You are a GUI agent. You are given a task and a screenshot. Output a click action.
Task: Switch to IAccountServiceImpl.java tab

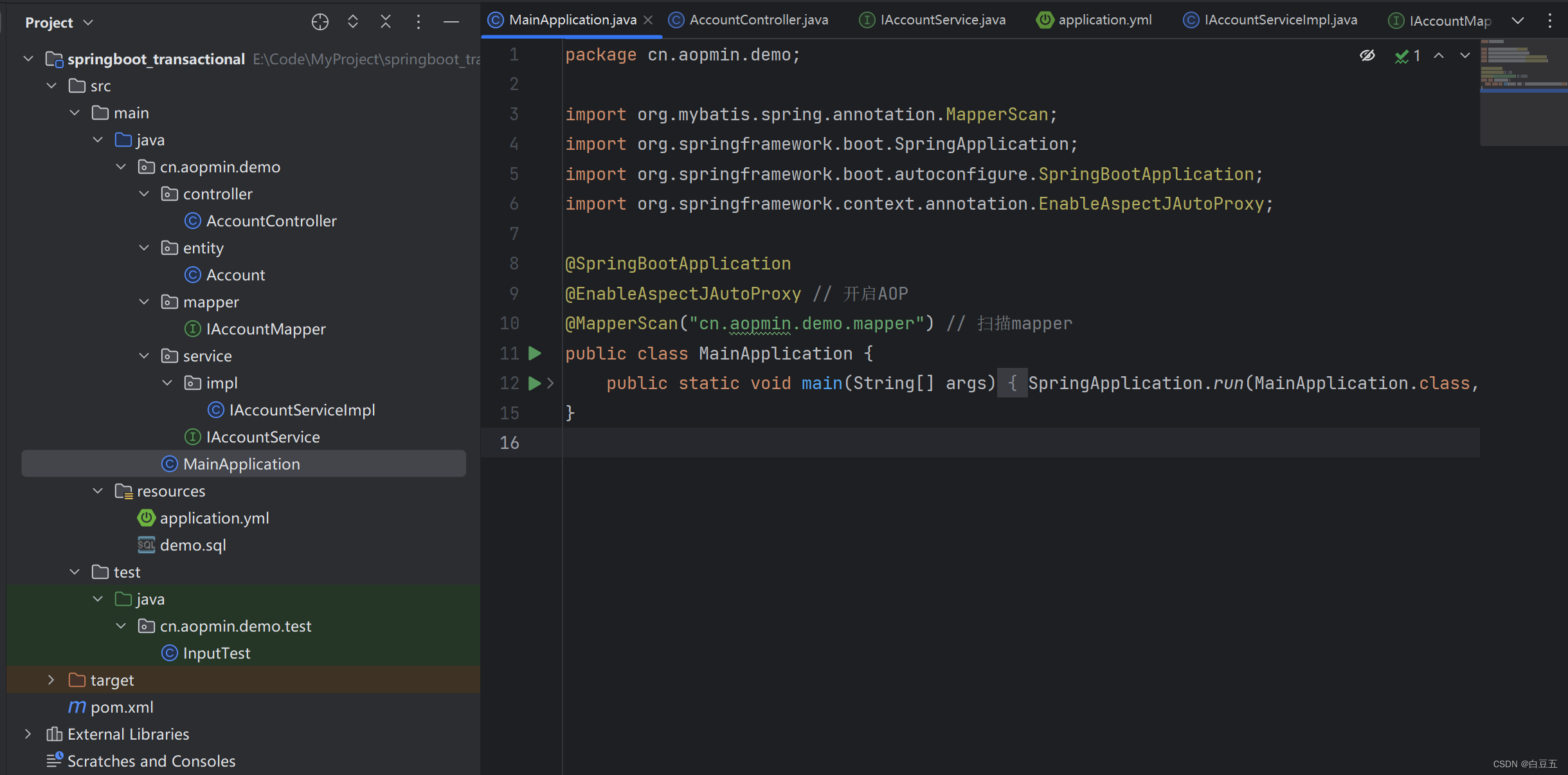point(1270,20)
